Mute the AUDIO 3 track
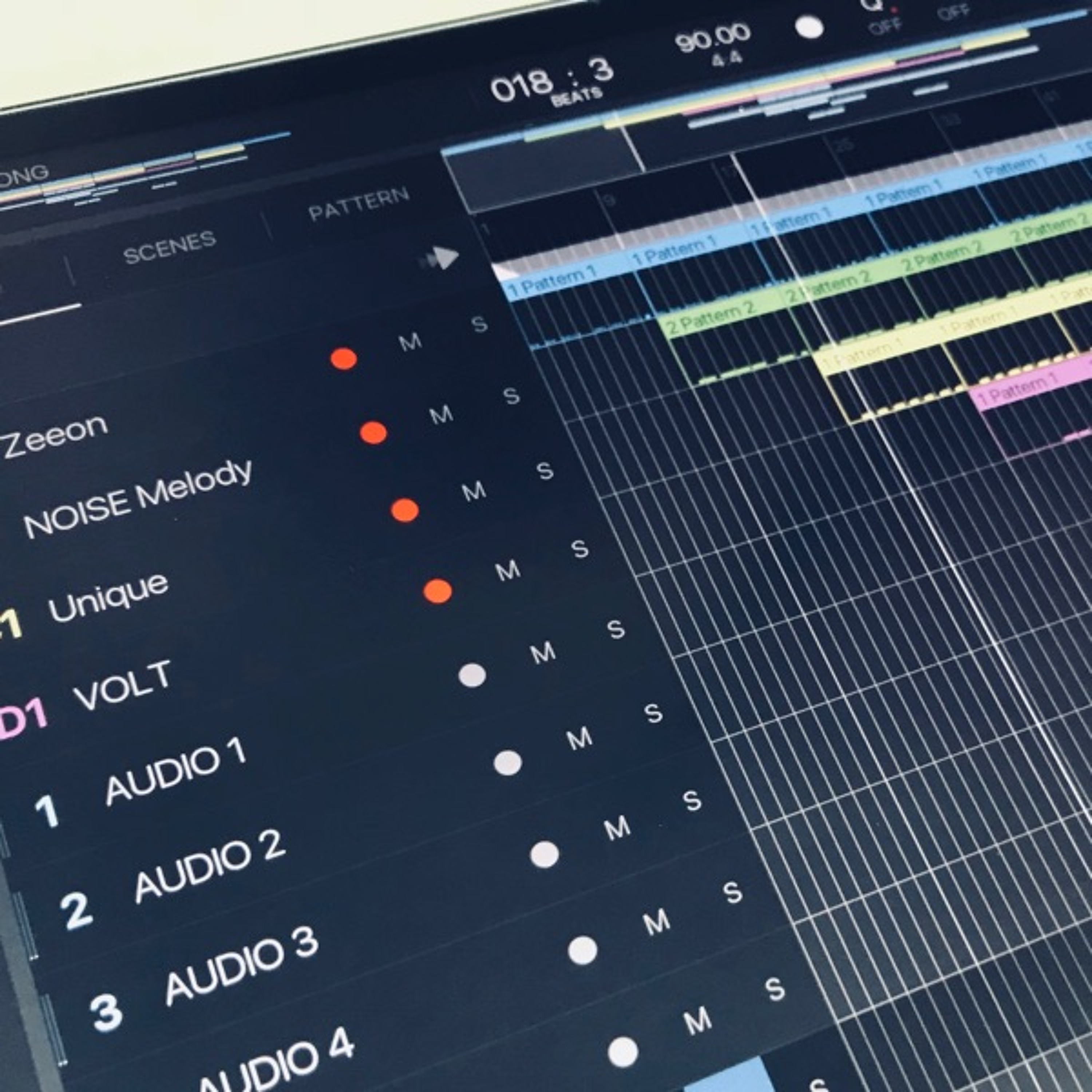The image size is (1092, 1092). click(617, 828)
